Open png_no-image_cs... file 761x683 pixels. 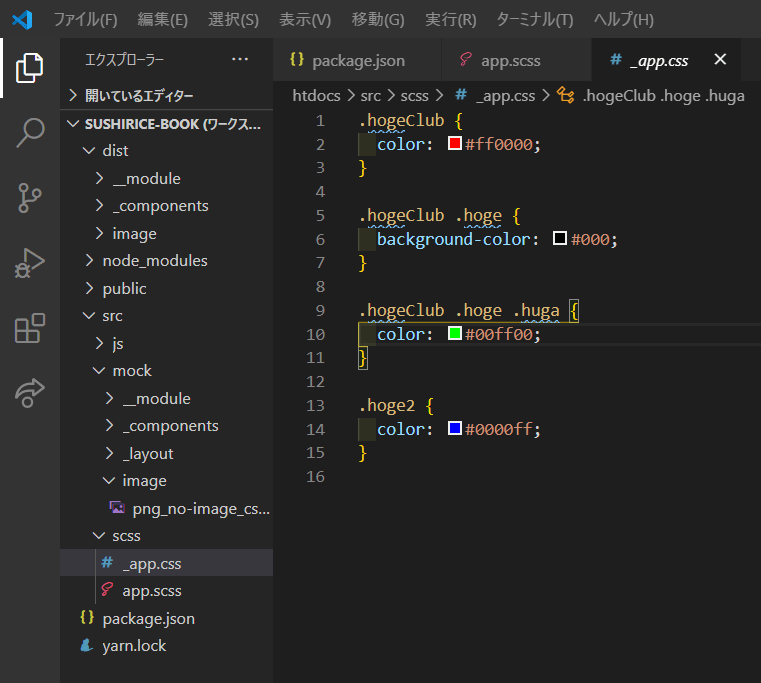point(166,508)
